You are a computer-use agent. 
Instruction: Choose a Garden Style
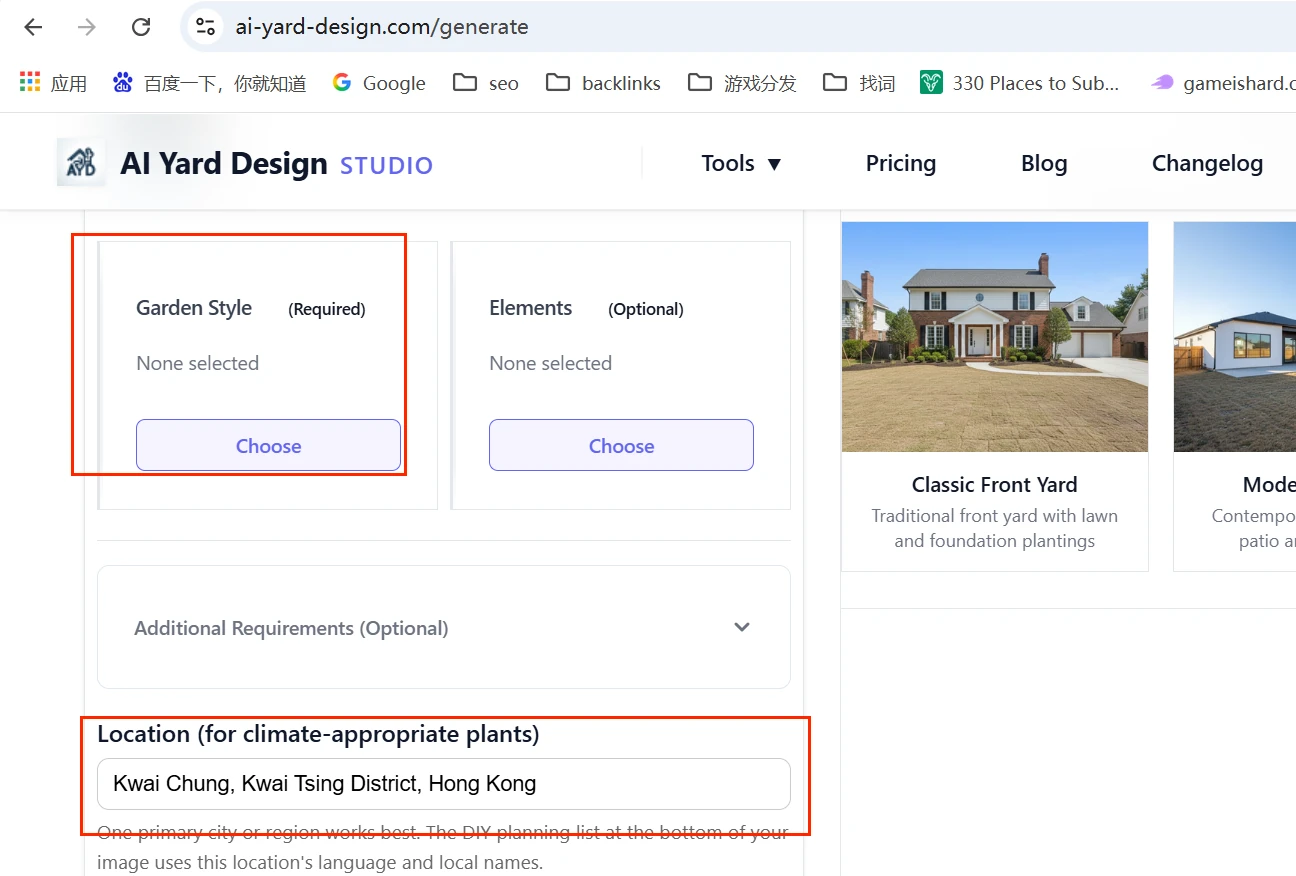(268, 445)
